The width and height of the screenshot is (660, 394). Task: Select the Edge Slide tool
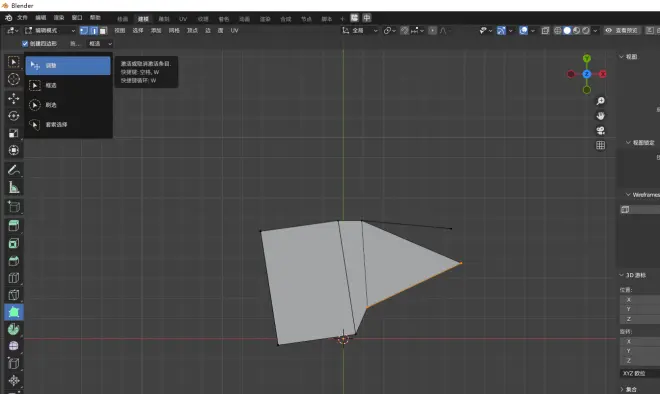[x=13, y=363]
